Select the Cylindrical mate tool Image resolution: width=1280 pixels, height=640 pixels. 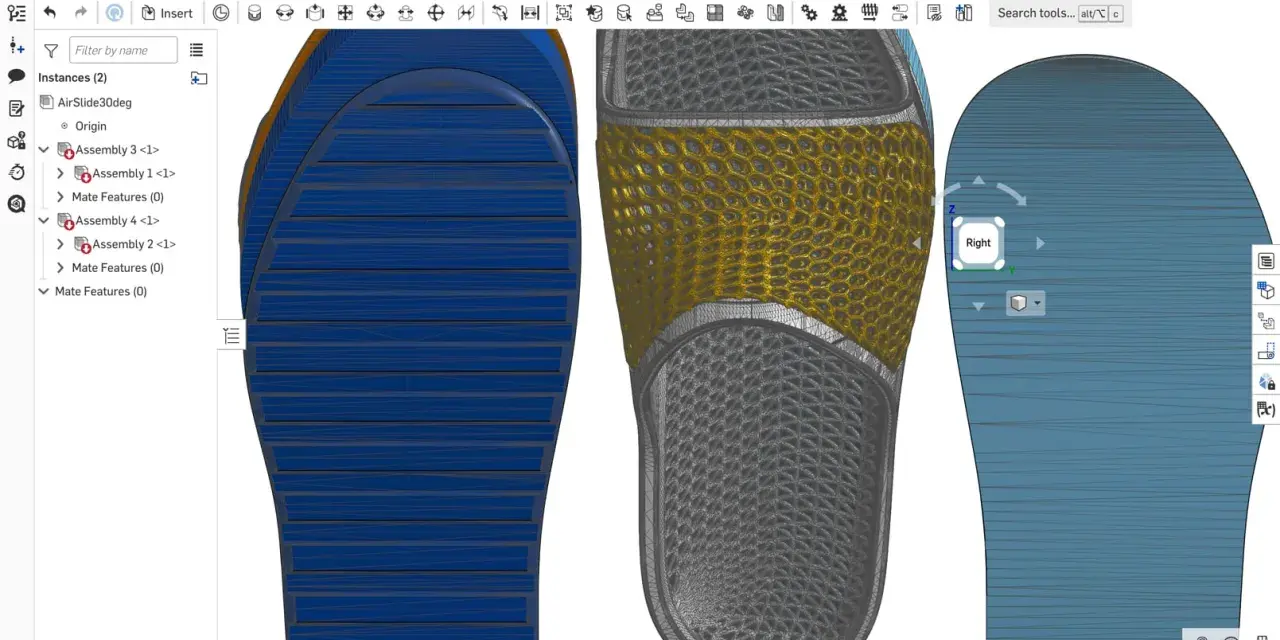(x=375, y=13)
